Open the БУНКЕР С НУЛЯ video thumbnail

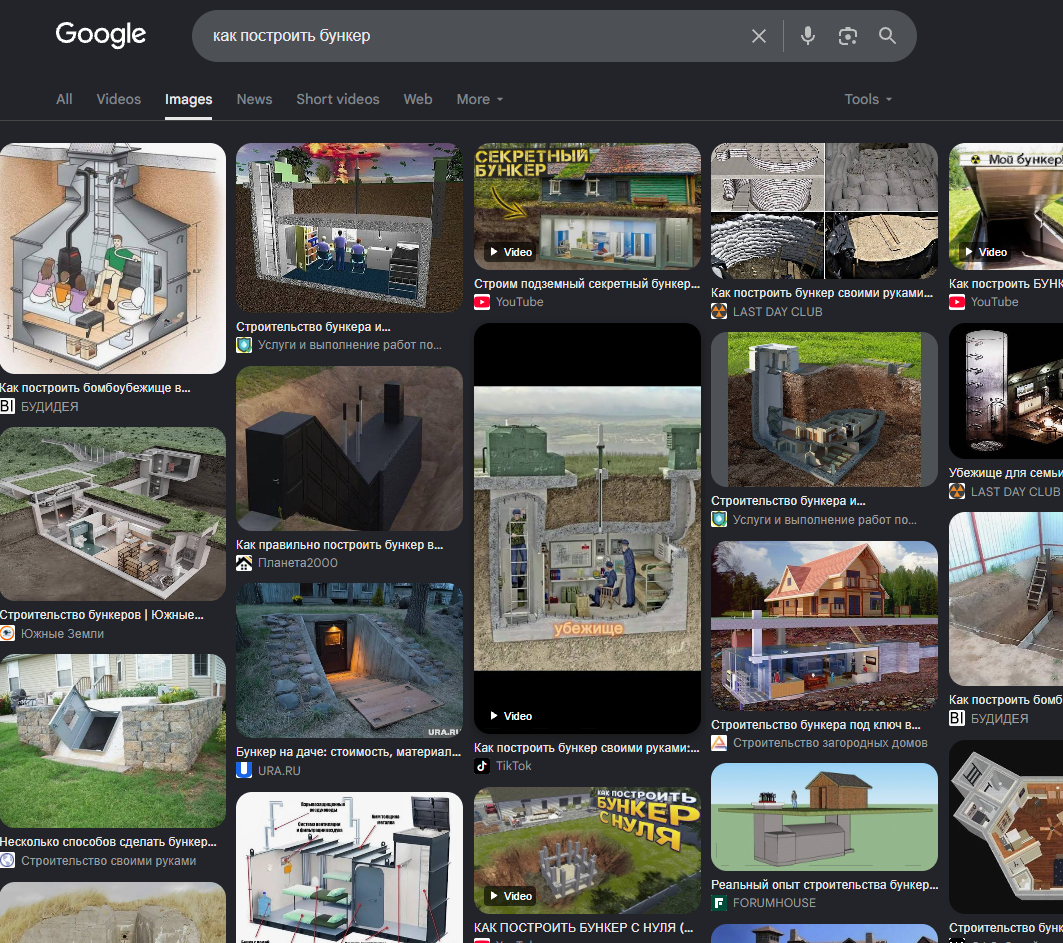click(x=587, y=850)
